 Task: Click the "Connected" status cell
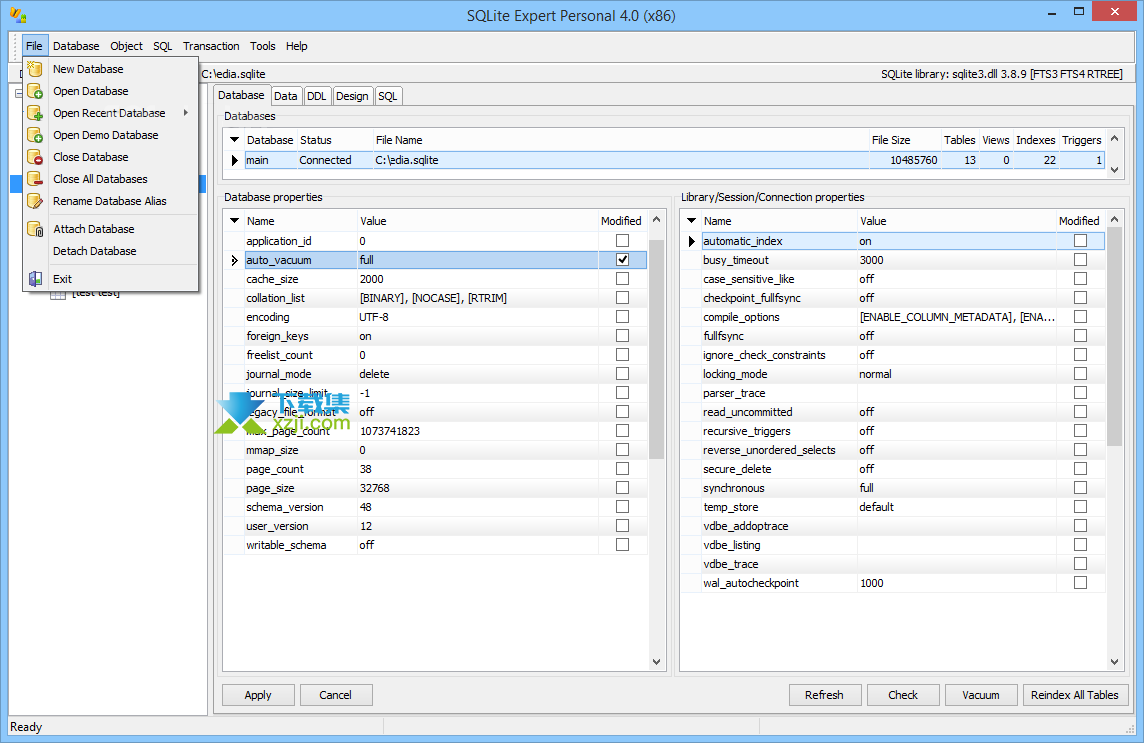pos(335,160)
